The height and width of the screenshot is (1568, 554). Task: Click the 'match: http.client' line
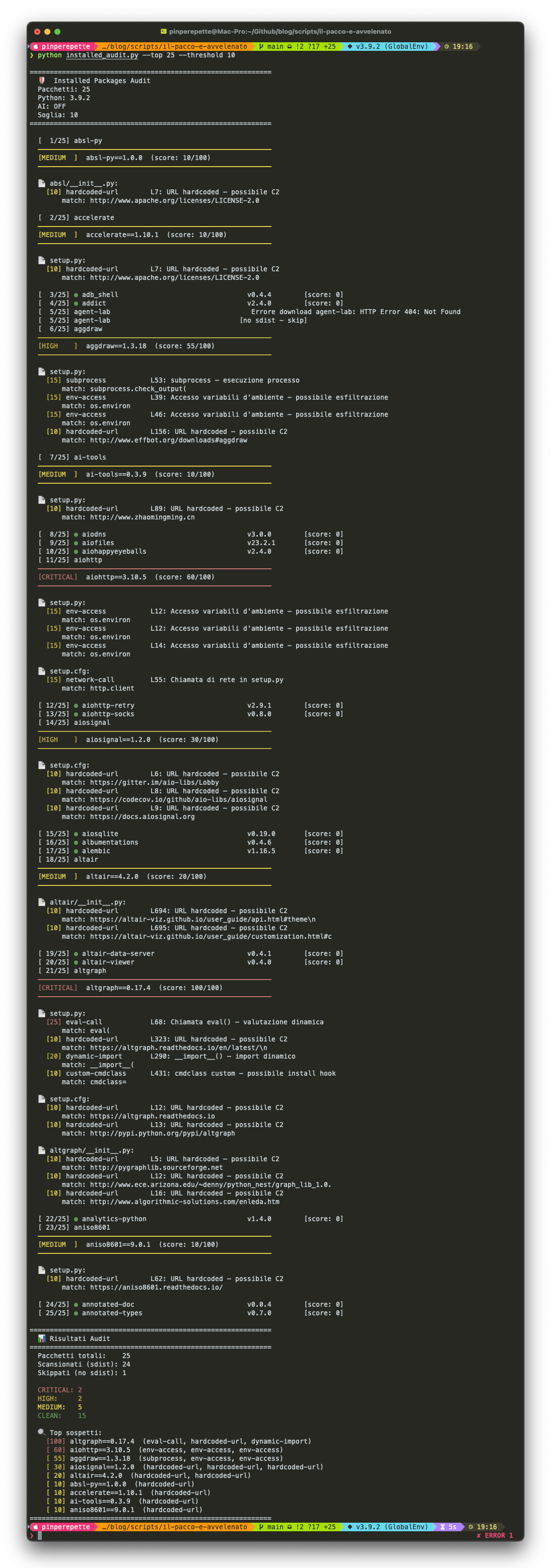(98, 689)
